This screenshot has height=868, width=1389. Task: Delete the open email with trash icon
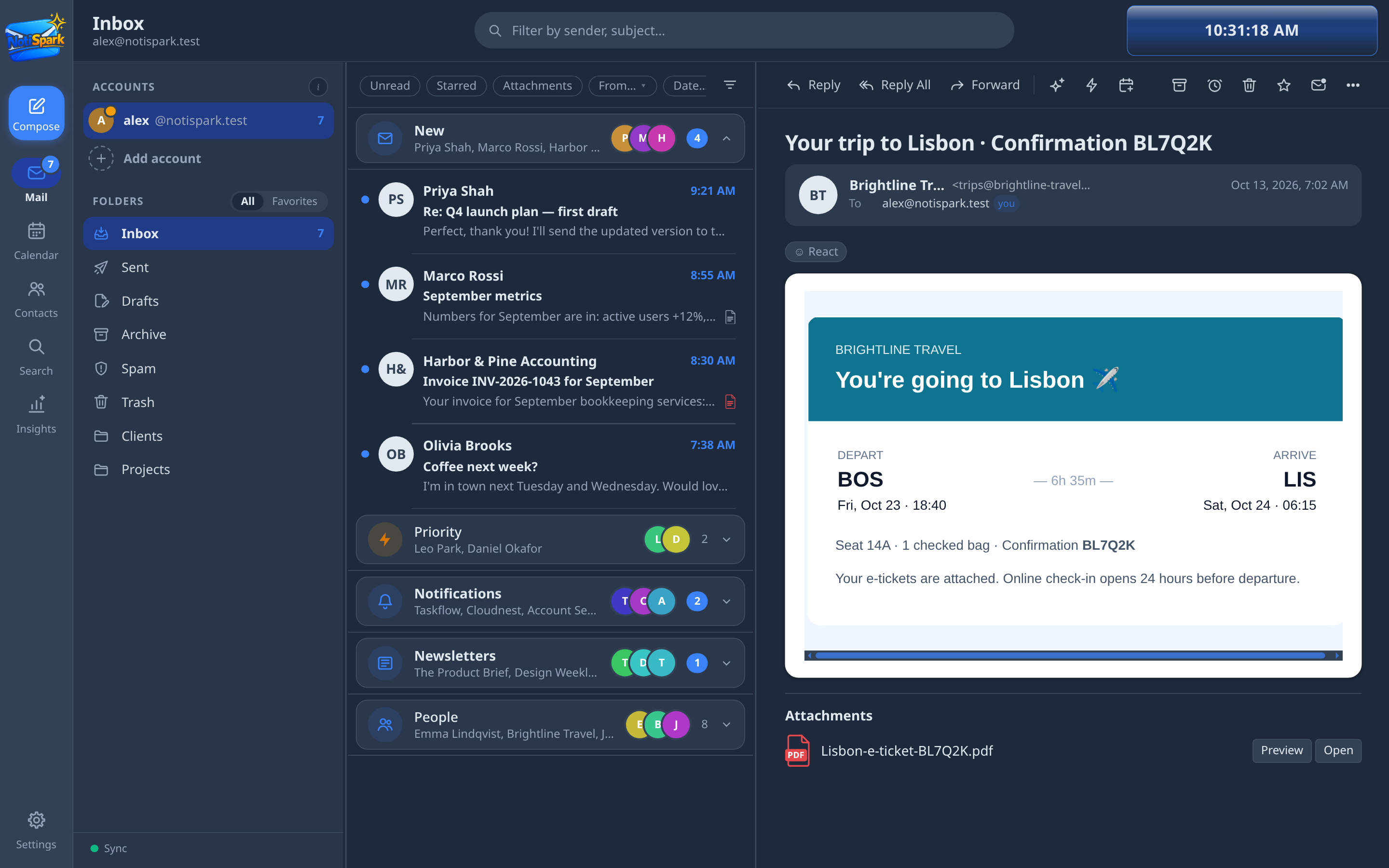(1249, 85)
